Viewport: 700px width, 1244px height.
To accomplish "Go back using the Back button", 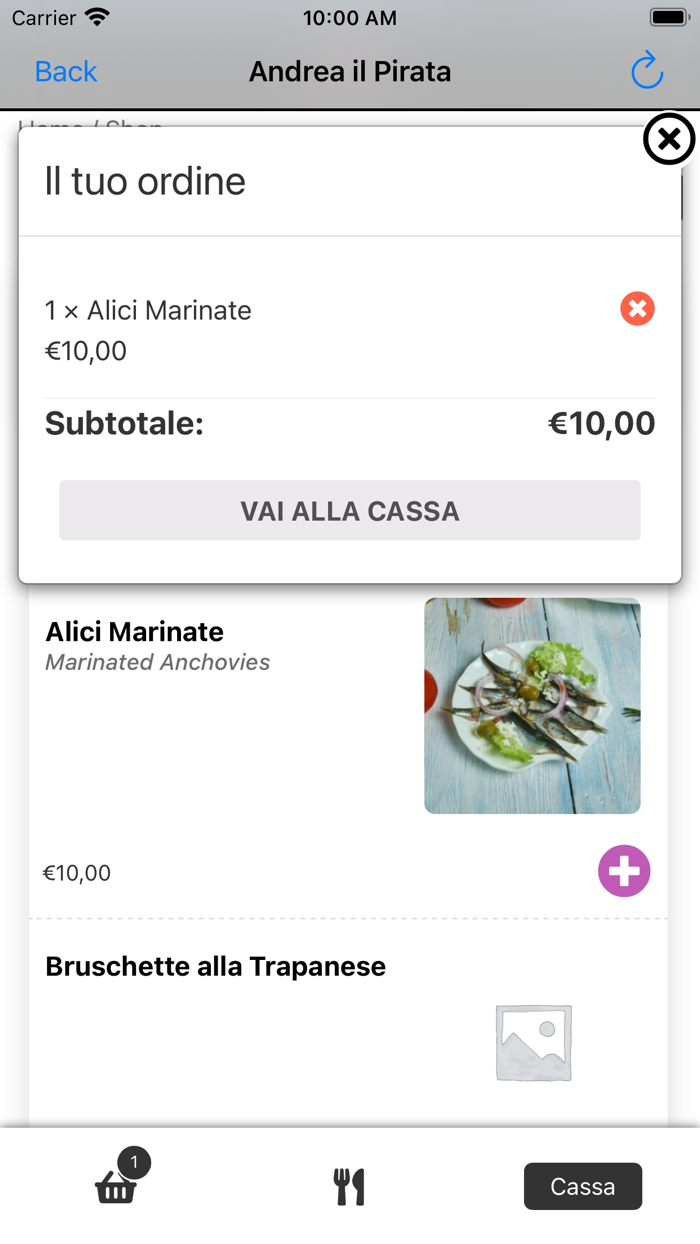I will pos(66,72).
